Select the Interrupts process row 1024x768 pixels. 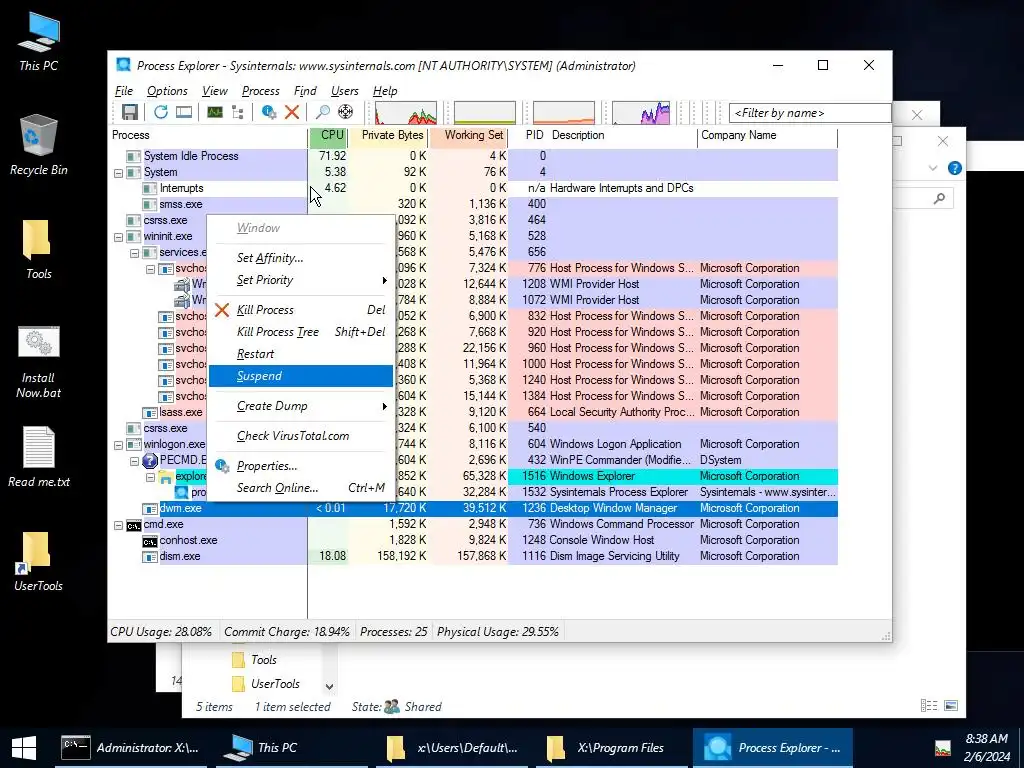click(x=473, y=188)
